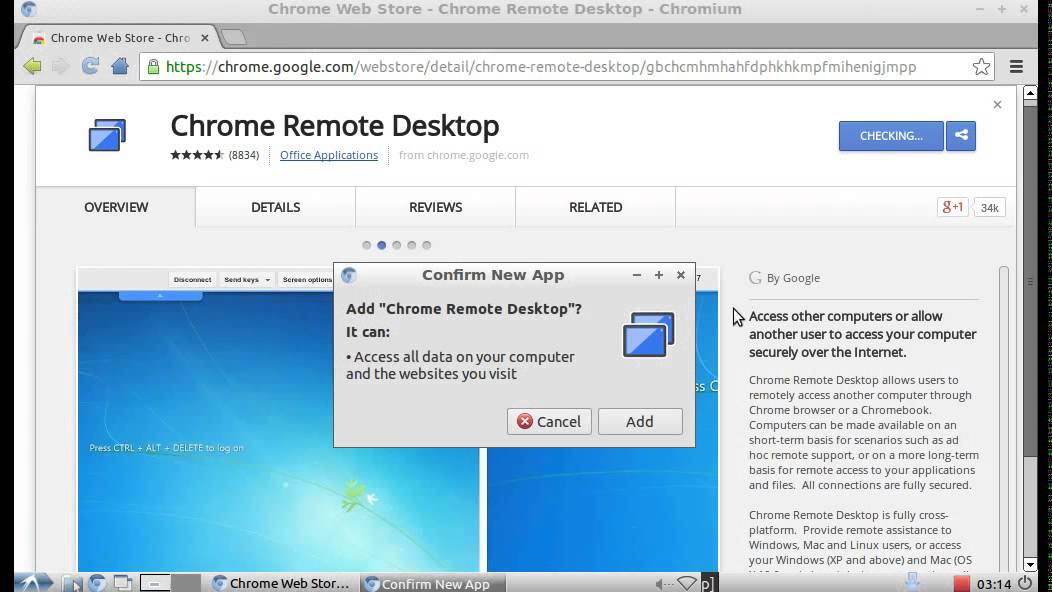Open the volume icon in system tray
The width and height of the screenshot is (1052, 592).
click(x=662, y=583)
